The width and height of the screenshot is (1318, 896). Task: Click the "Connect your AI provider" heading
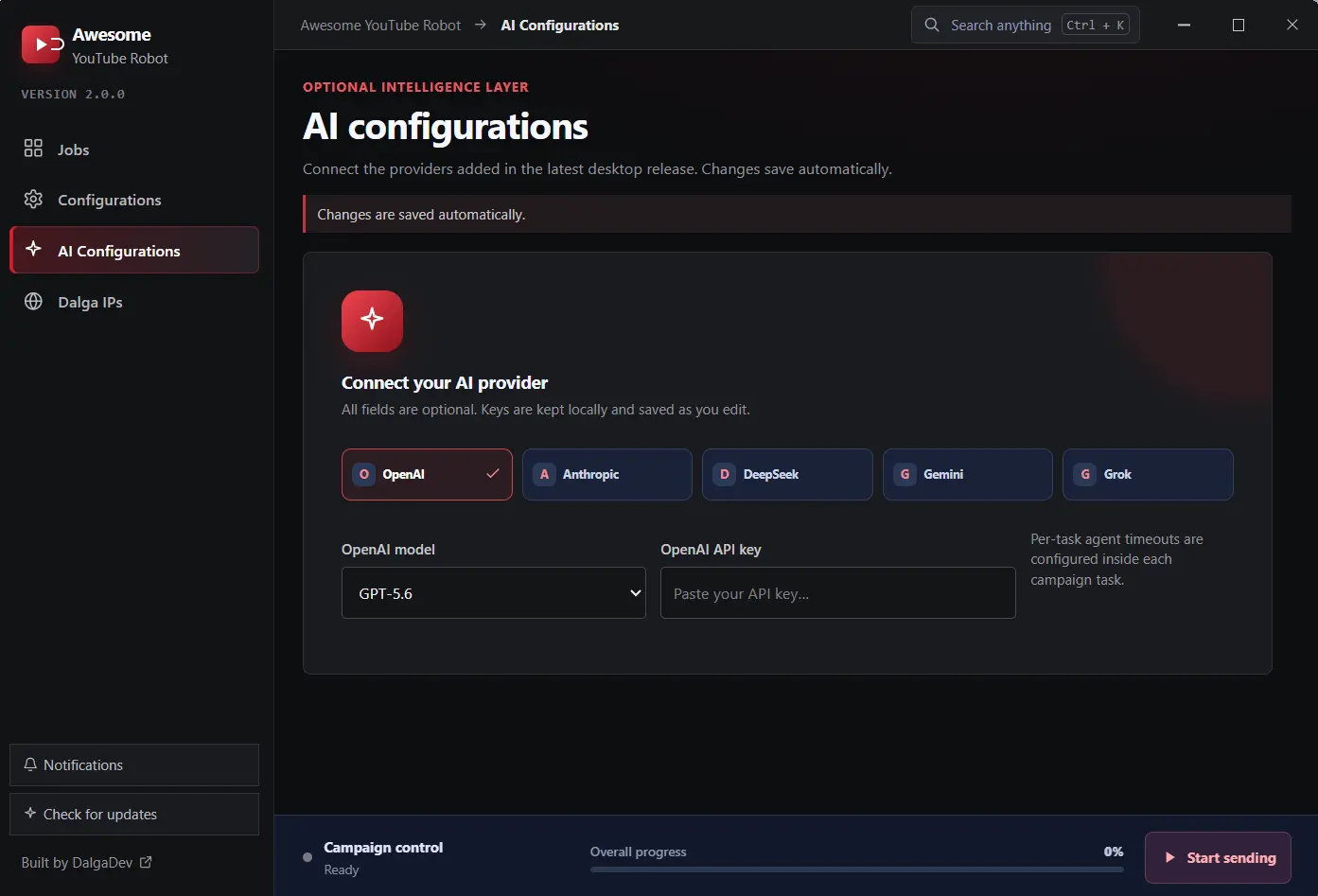click(x=445, y=382)
